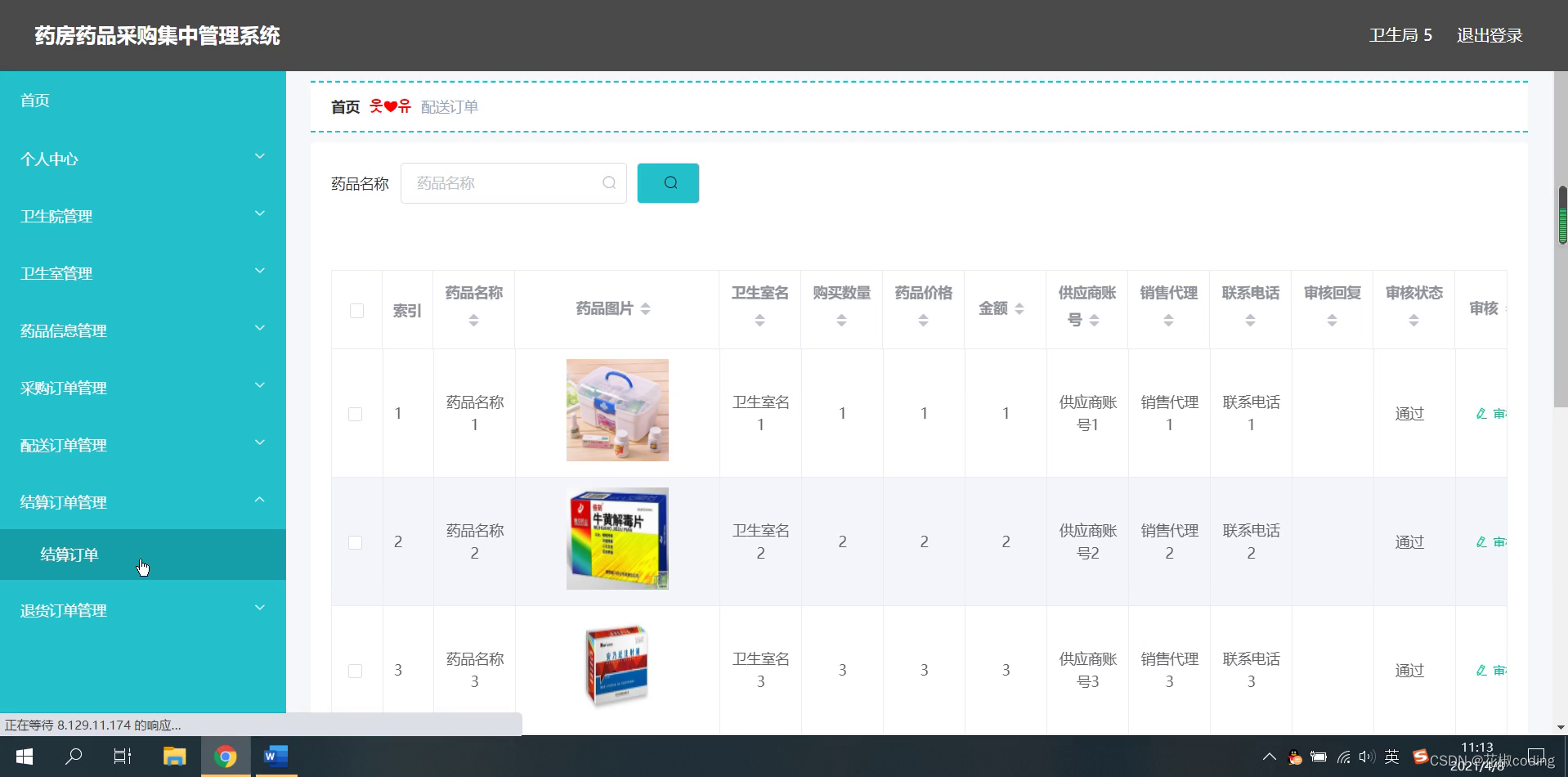Open Windows taskbar search

tap(74, 757)
